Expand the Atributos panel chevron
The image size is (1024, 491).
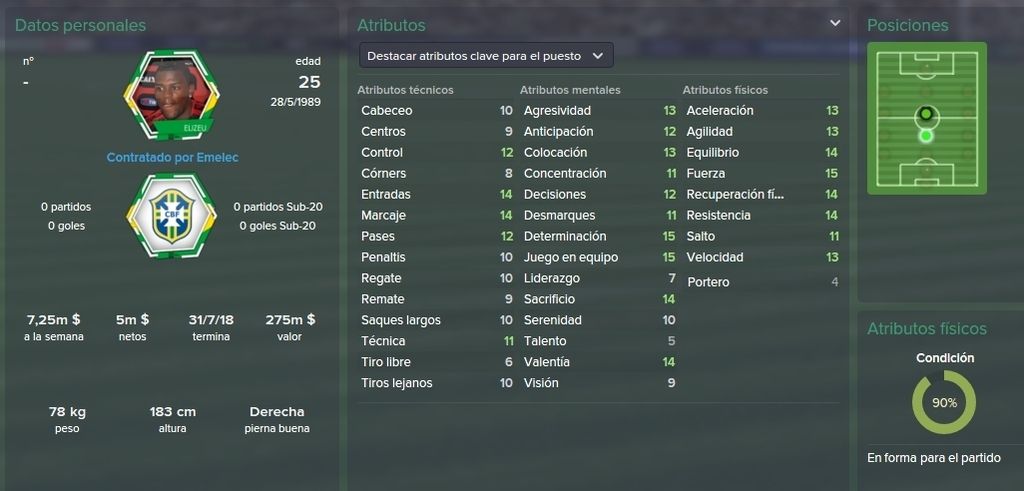coord(835,24)
